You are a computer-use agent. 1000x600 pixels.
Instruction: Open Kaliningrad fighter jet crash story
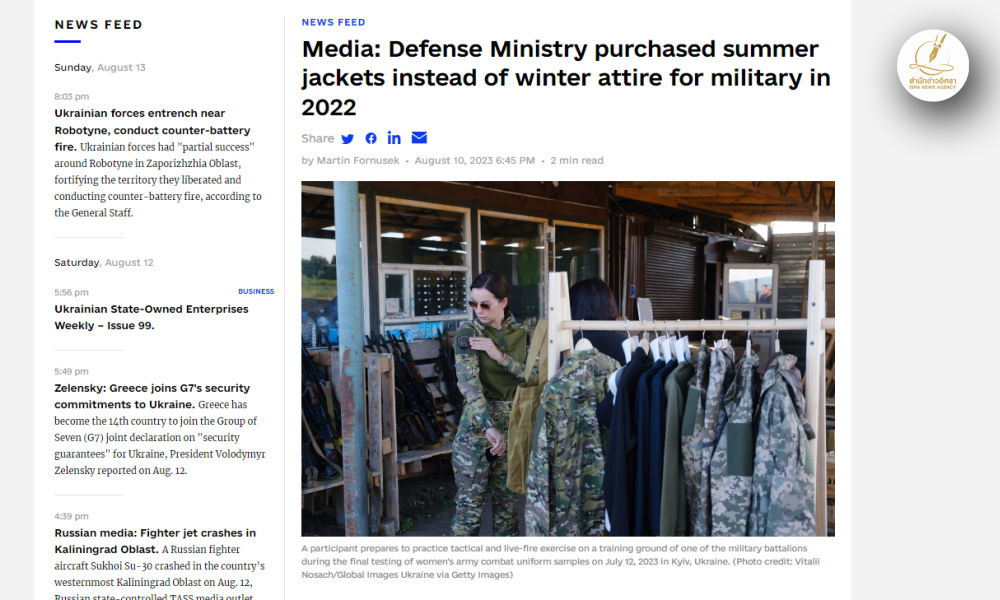(155, 541)
